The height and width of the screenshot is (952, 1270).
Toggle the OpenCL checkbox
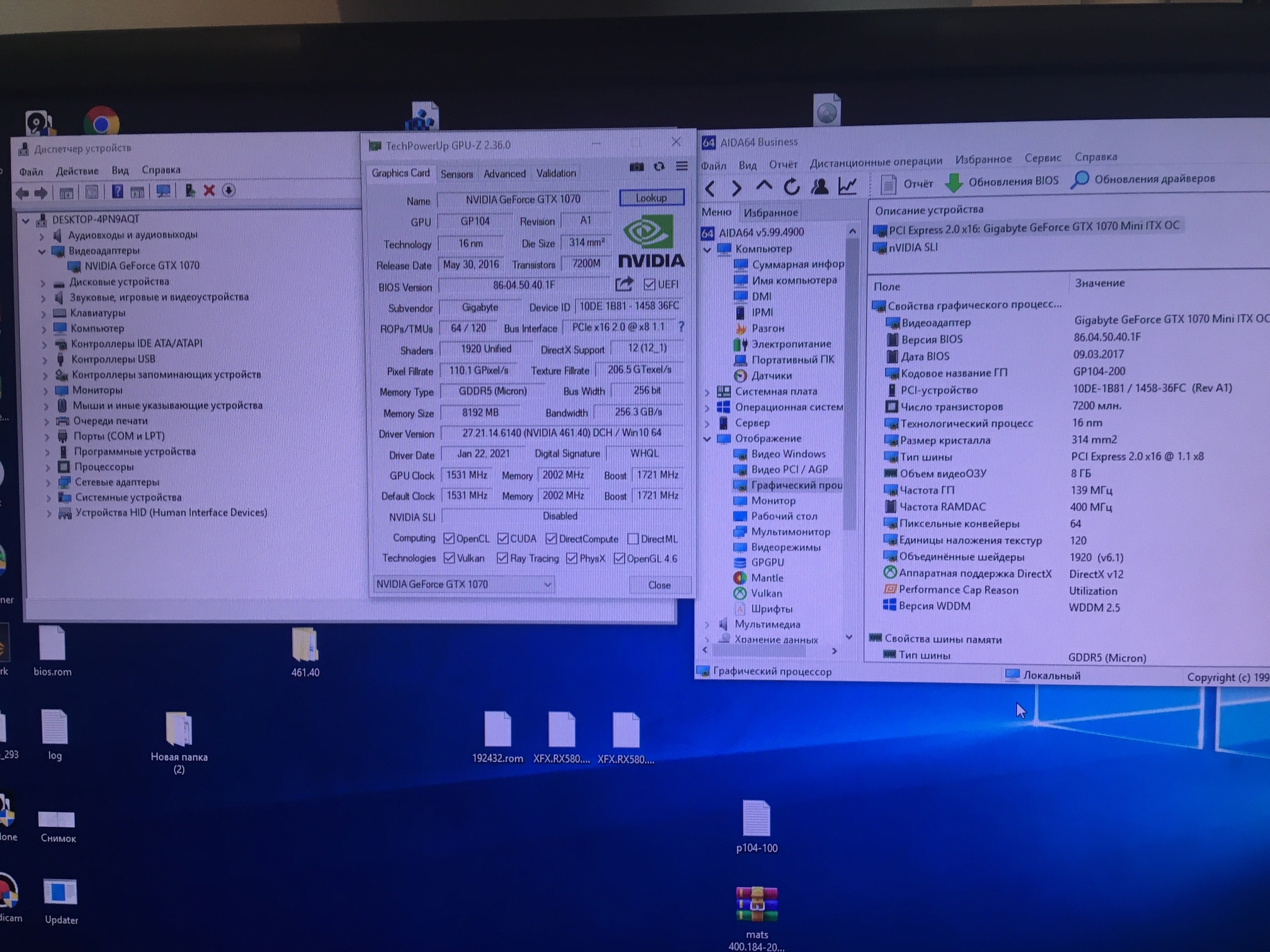tap(449, 538)
